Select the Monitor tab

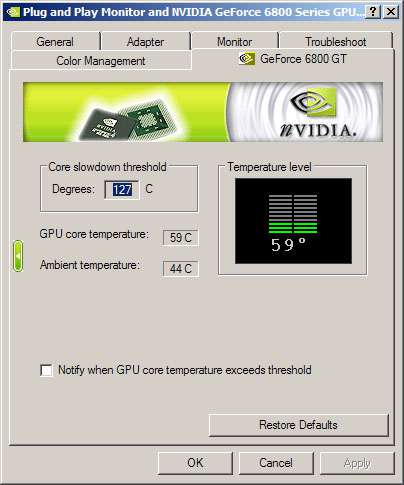coord(235,42)
